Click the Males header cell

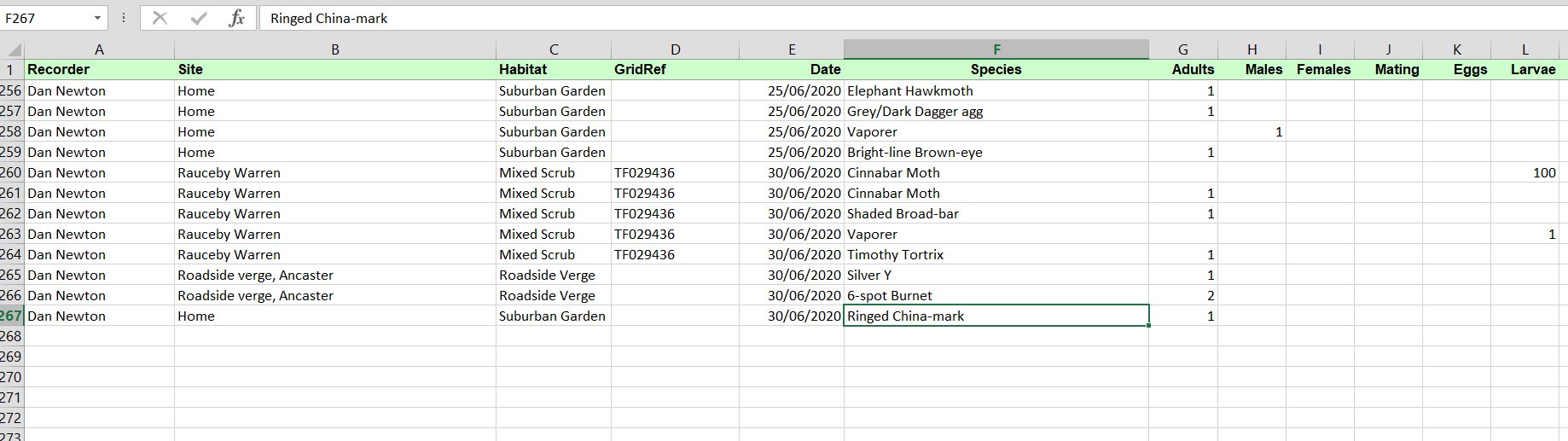pyautogui.click(x=1251, y=70)
